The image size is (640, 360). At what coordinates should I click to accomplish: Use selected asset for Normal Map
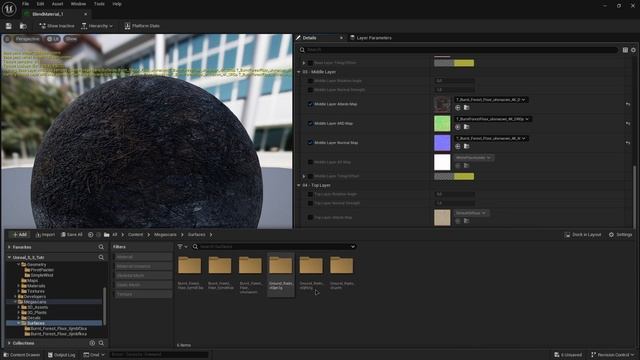(x=458, y=147)
